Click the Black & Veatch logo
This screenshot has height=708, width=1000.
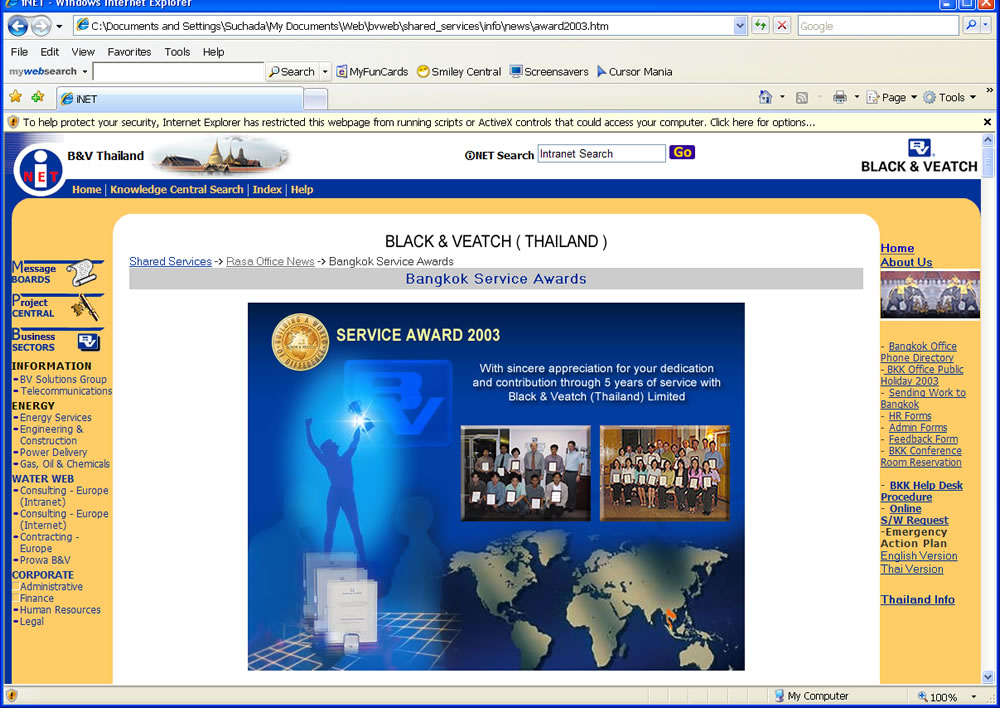[x=919, y=156]
